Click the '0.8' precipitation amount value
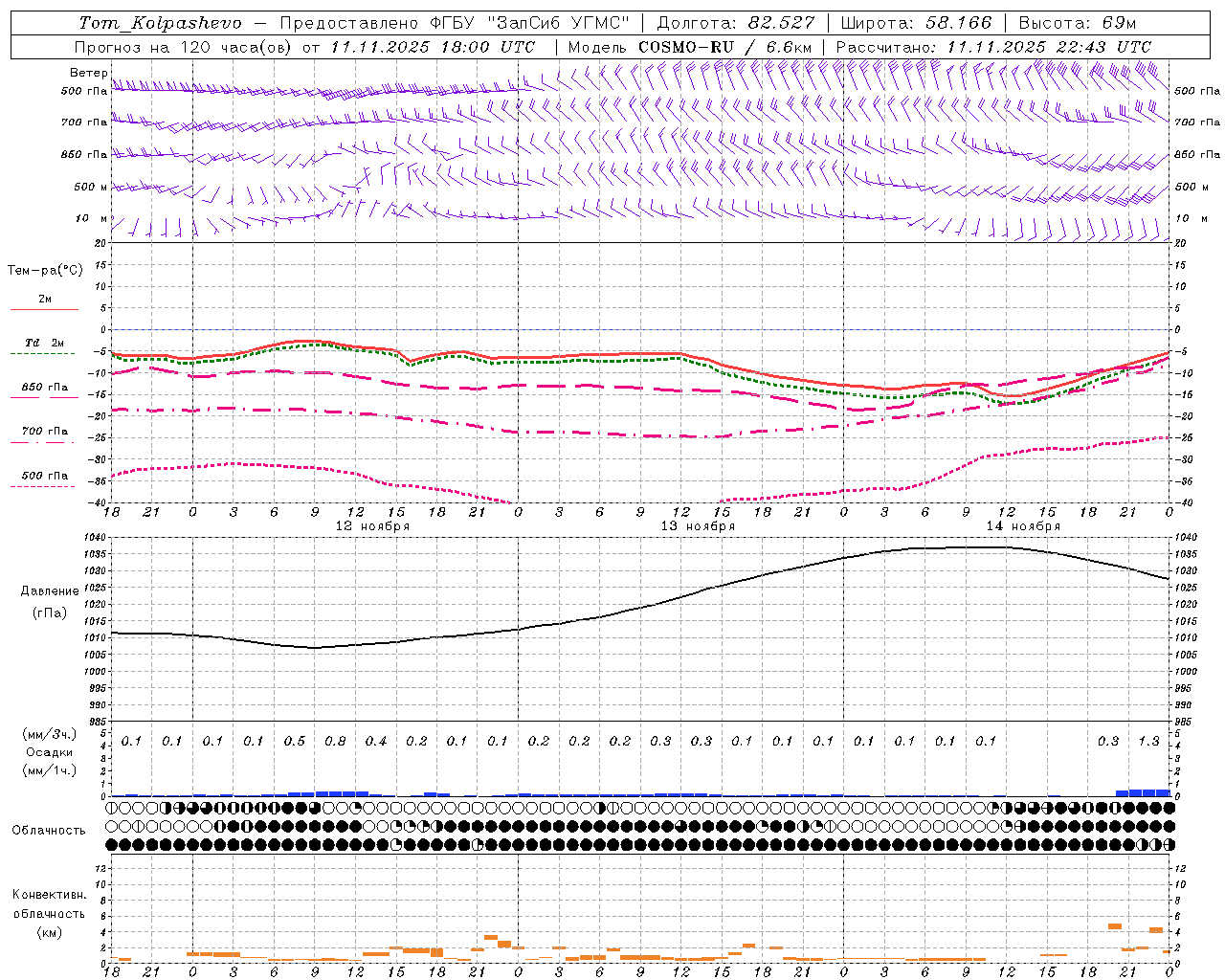Image resolution: width=1225 pixels, height=980 pixels. (335, 742)
